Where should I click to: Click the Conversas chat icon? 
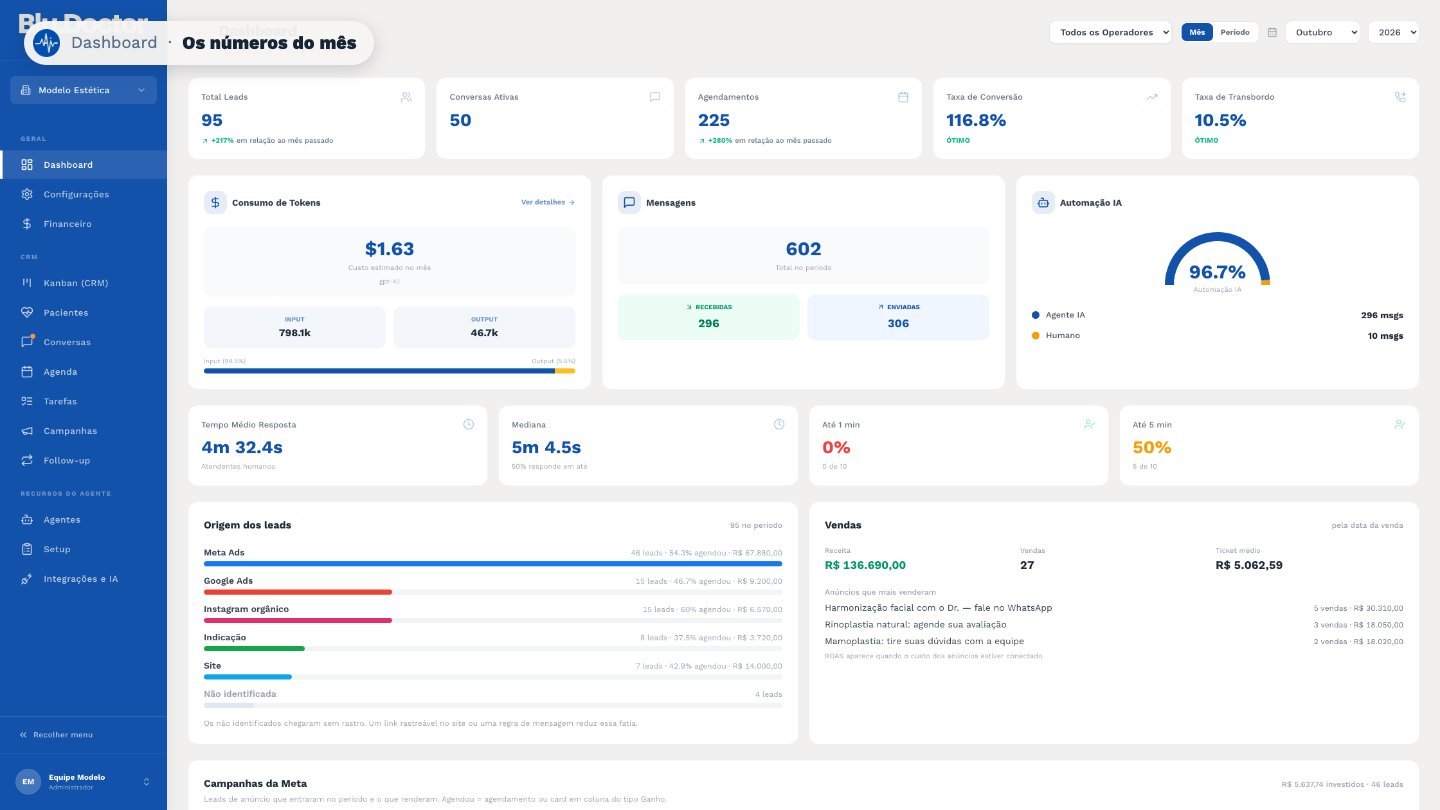(27, 342)
